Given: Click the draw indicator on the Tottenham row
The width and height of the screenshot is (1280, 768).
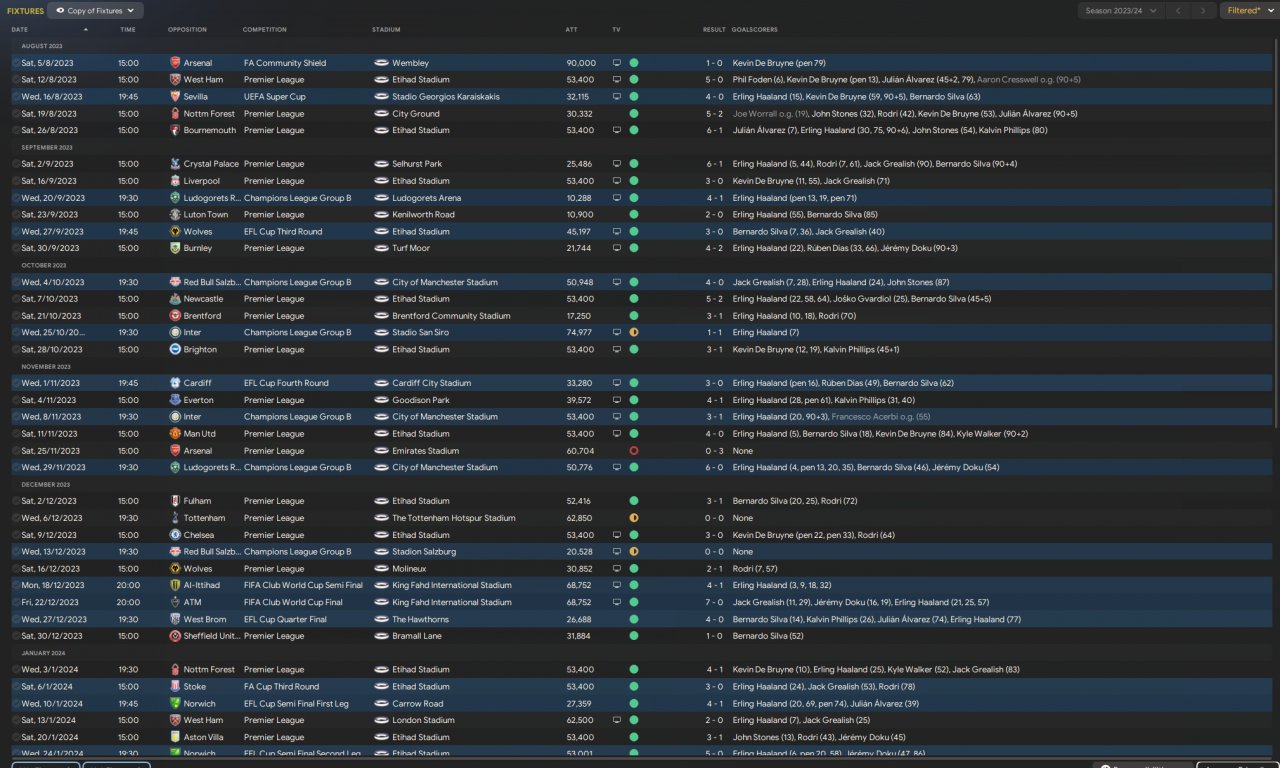Looking at the screenshot, I should [634, 518].
